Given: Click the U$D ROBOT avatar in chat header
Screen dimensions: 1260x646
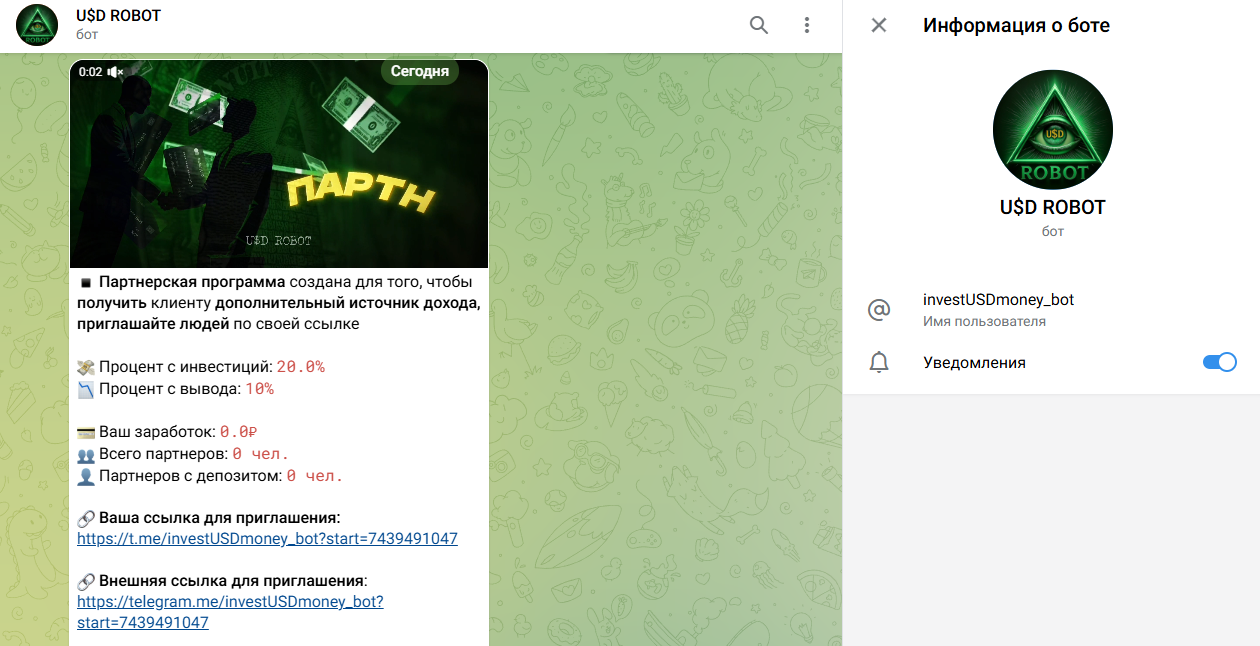Looking at the screenshot, I should pos(38,26).
